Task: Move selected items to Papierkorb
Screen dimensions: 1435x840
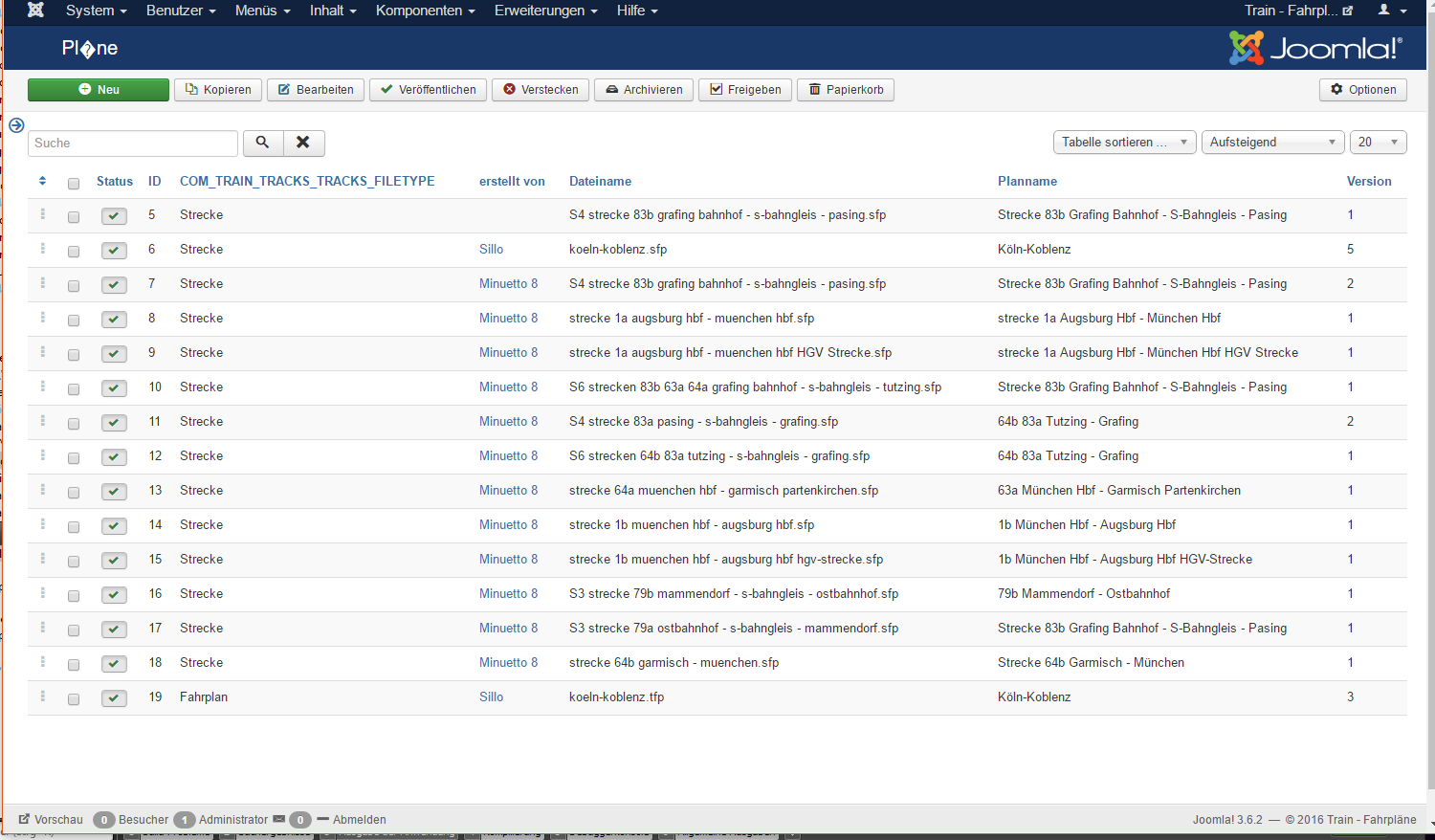Action: click(x=846, y=90)
